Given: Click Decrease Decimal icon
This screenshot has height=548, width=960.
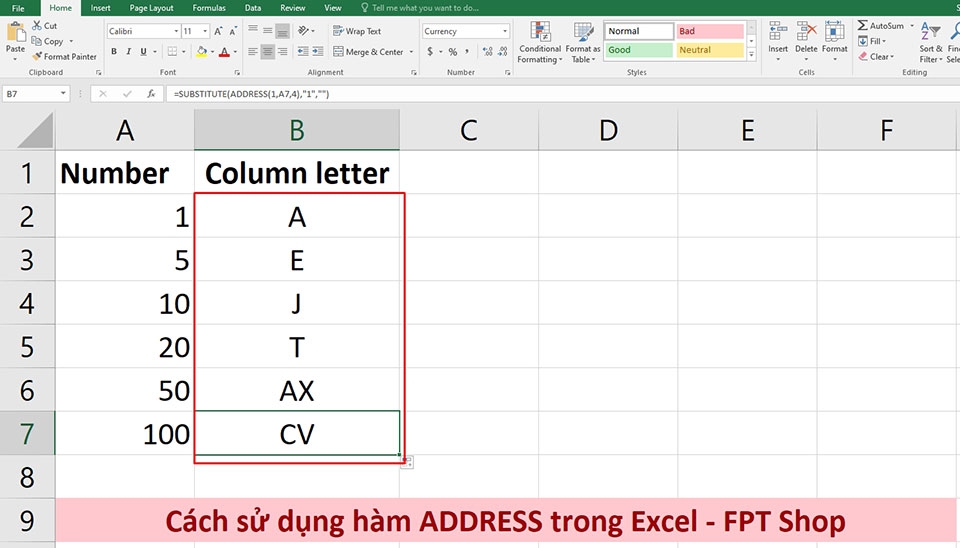Looking at the screenshot, I should pos(503,52).
